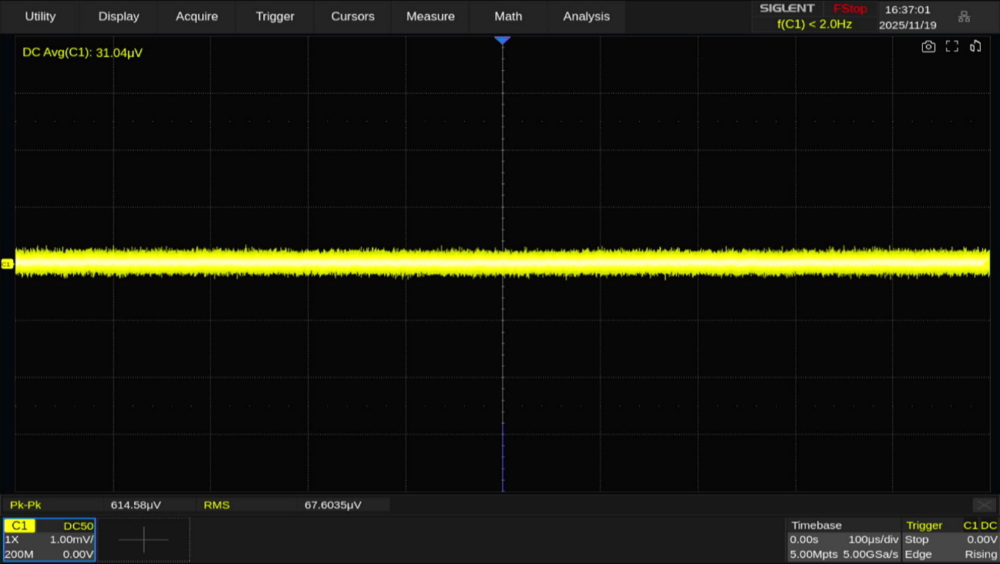Open the Math menu
The height and width of the screenshot is (564, 1000).
[508, 16]
